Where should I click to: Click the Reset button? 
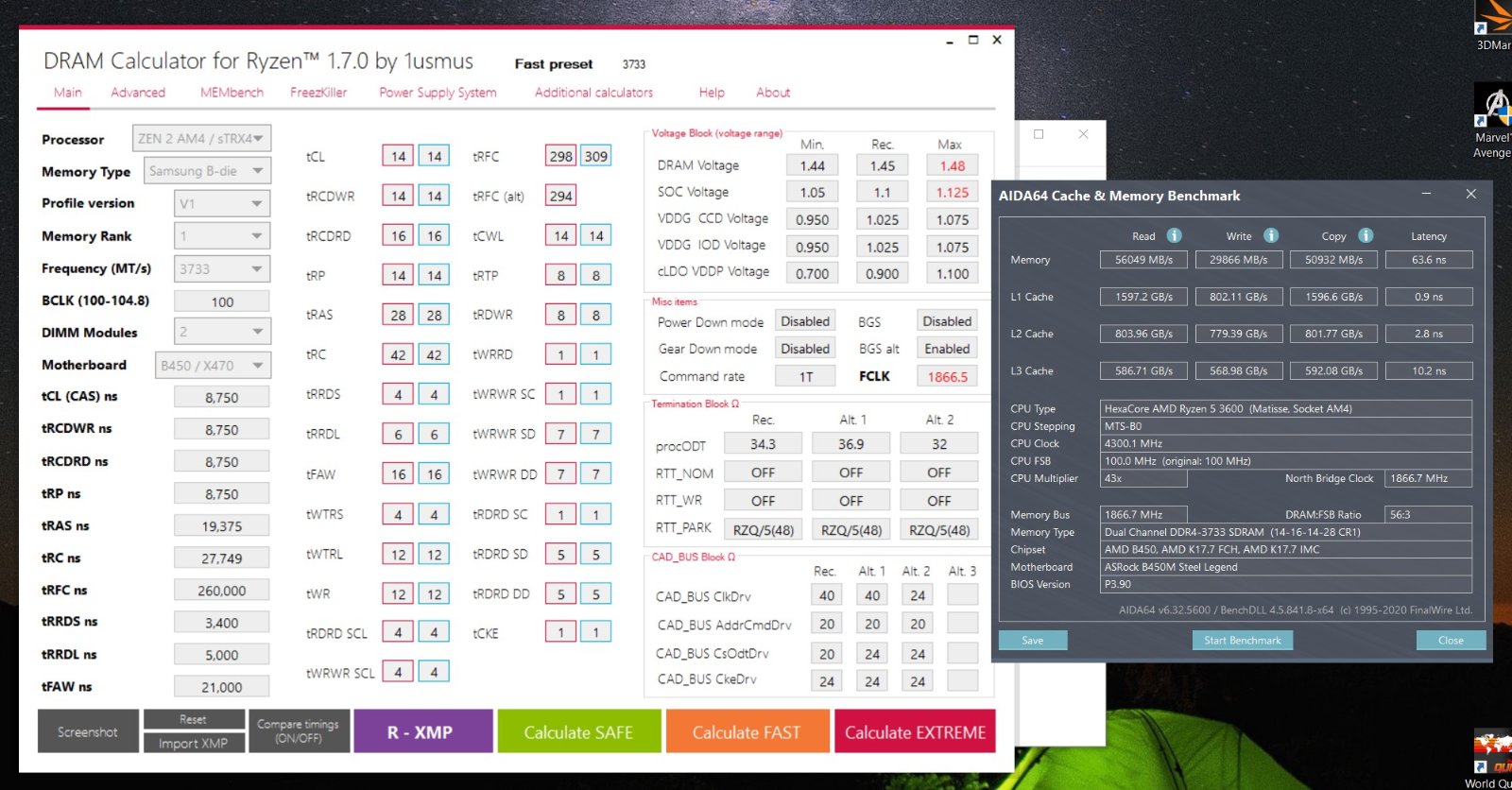point(193,719)
